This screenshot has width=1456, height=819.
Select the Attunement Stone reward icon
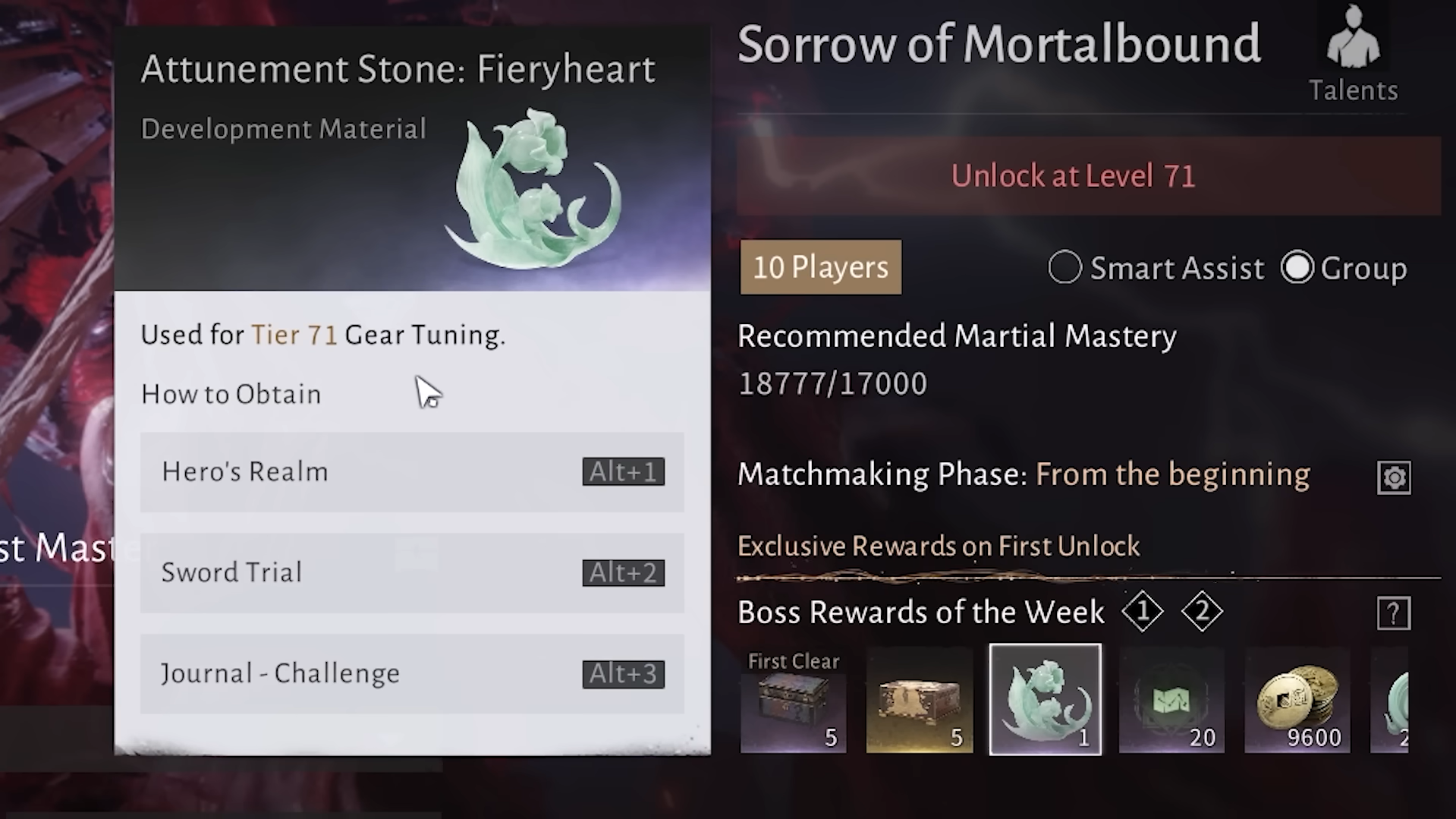click(x=1046, y=700)
